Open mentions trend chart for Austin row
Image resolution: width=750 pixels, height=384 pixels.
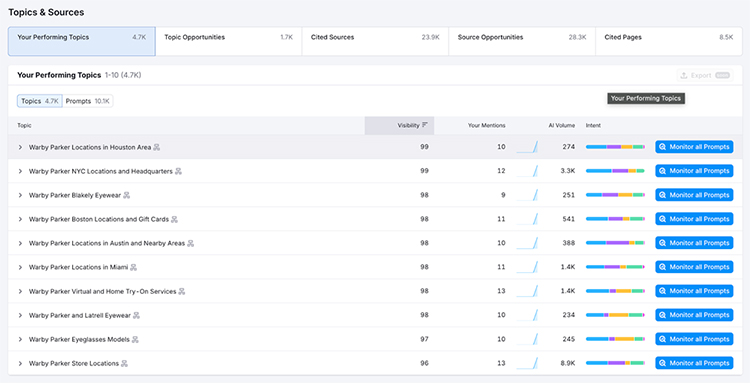527,243
